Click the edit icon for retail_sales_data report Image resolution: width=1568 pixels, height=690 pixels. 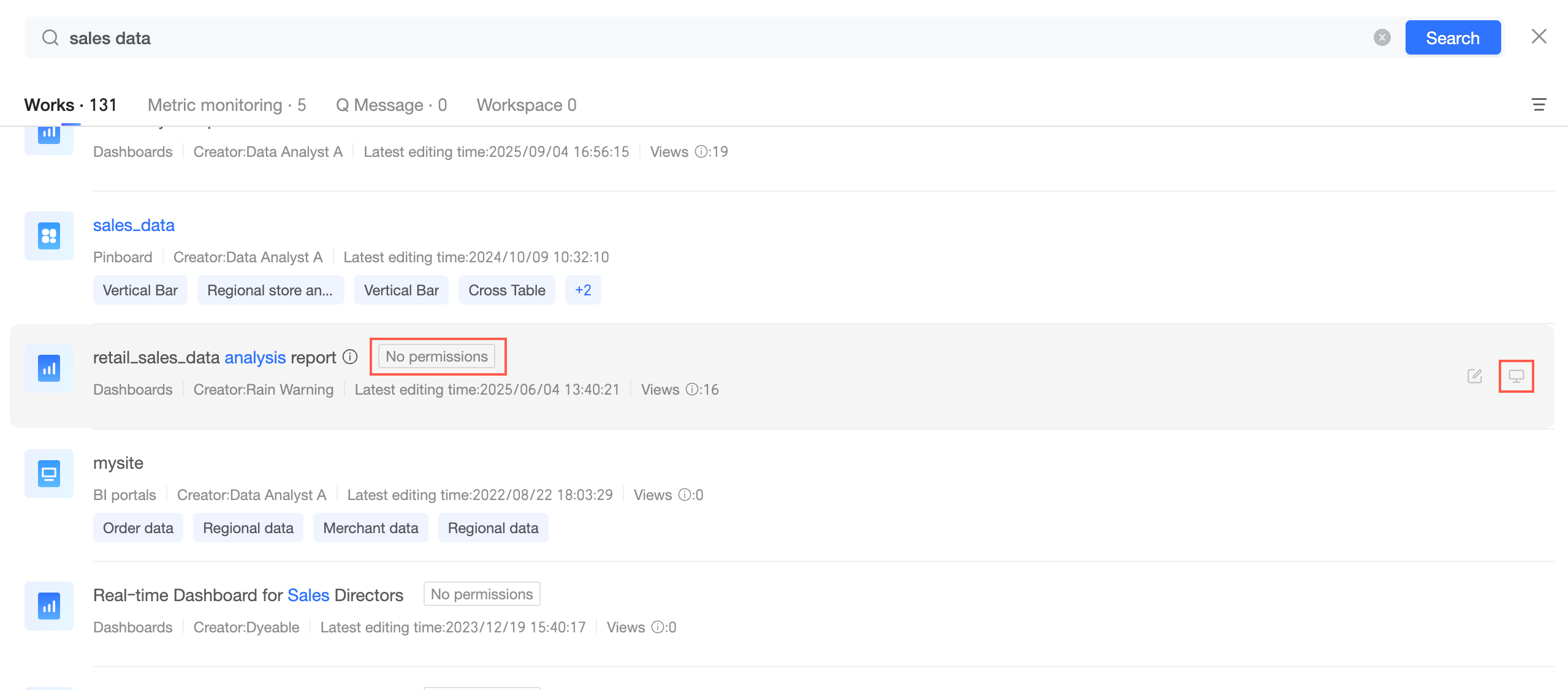[1475, 376]
